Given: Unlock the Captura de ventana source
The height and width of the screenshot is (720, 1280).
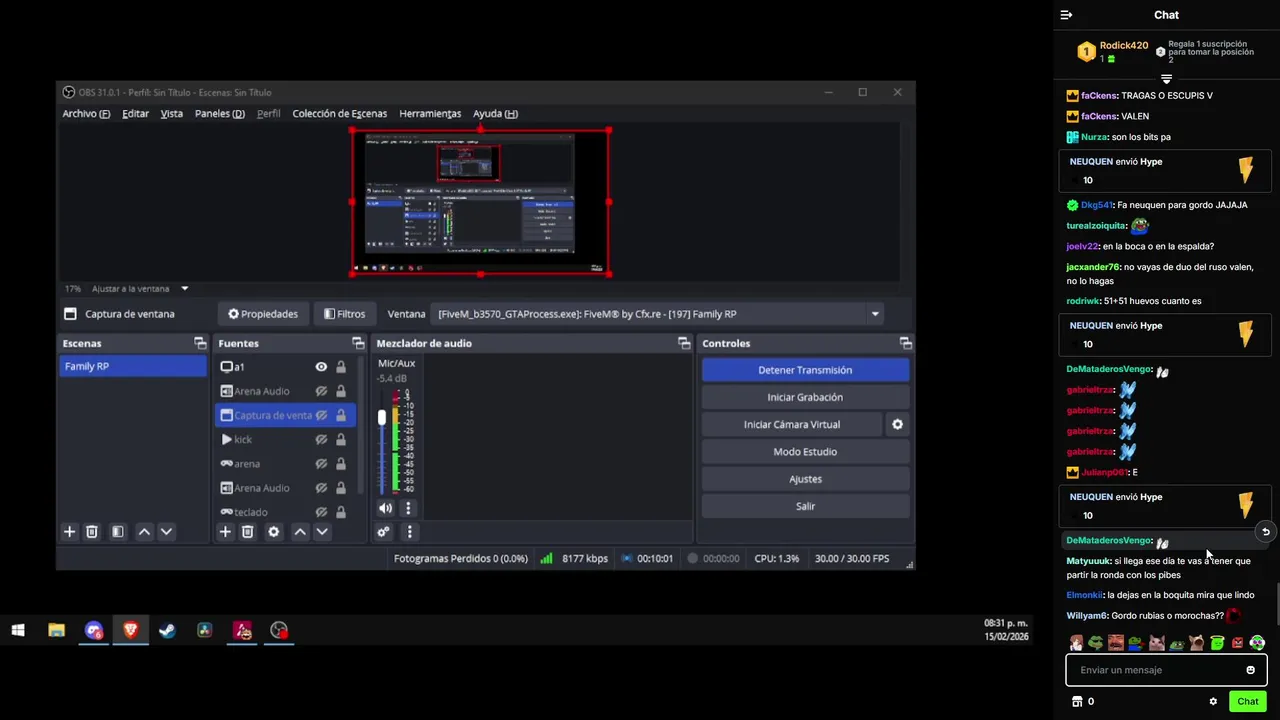Looking at the screenshot, I should [x=341, y=415].
